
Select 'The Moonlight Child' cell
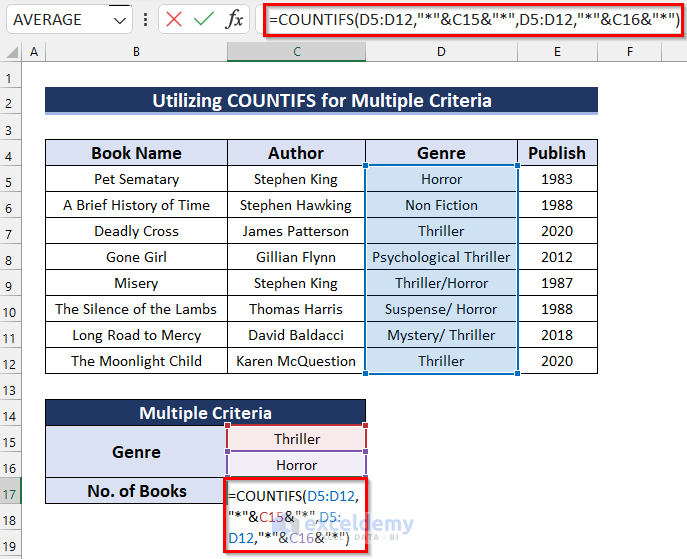[x=136, y=361]
